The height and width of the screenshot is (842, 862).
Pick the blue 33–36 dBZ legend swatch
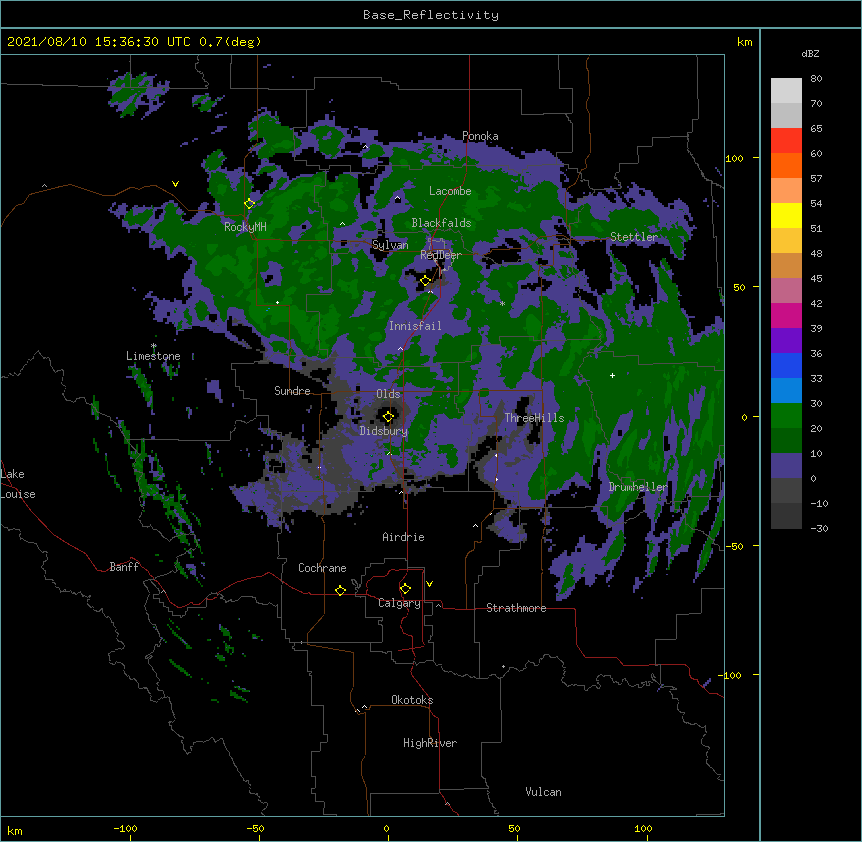click(x=786, y=365)
